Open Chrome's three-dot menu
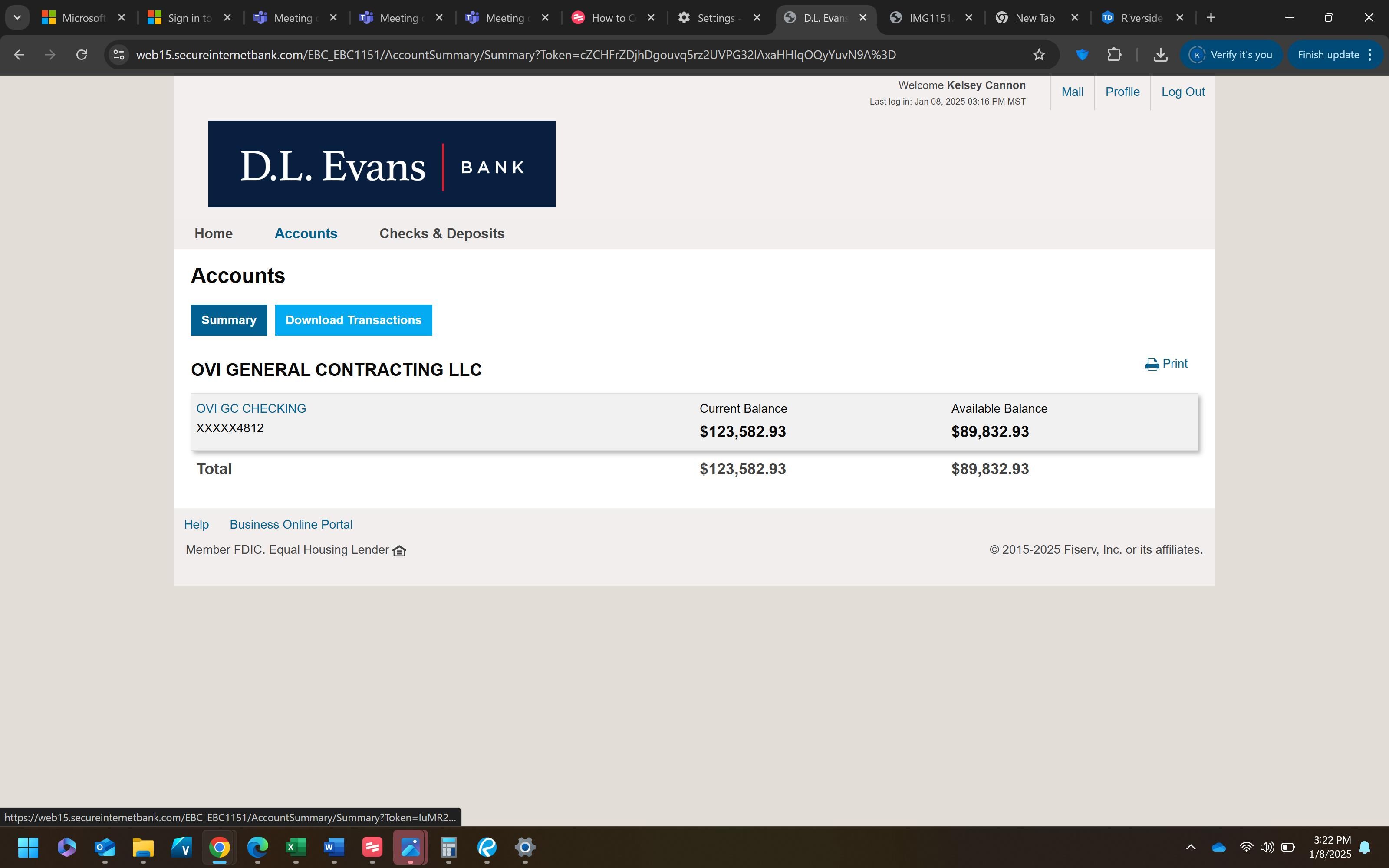 coord(1370,55)
